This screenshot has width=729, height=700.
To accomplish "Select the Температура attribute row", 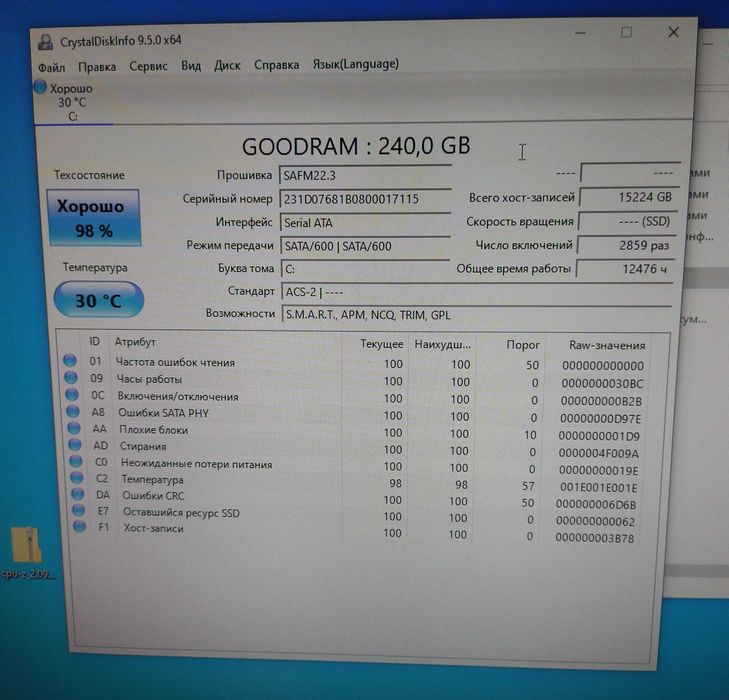I will pyautogui.click(x=356, y=482).
